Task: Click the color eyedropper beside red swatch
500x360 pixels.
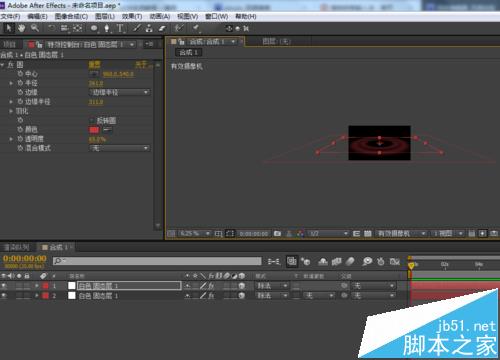Action: click(x=108, y=129)
